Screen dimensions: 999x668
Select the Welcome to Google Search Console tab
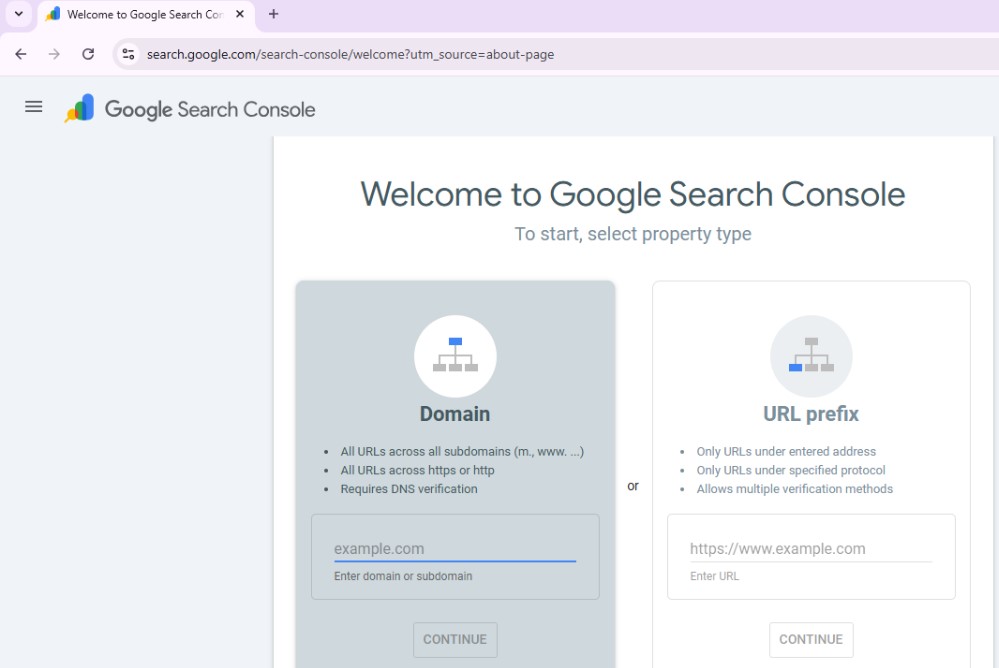coord(147,15)
